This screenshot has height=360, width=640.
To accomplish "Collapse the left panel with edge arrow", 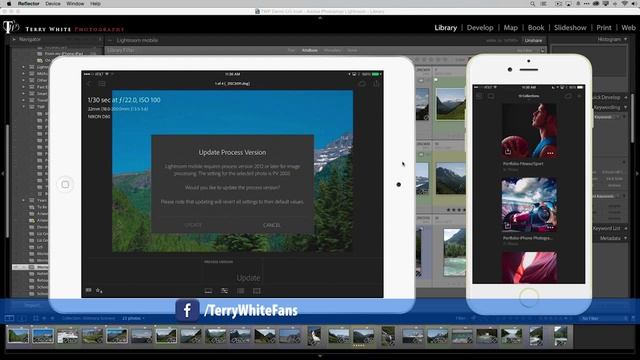I will 2,173.
